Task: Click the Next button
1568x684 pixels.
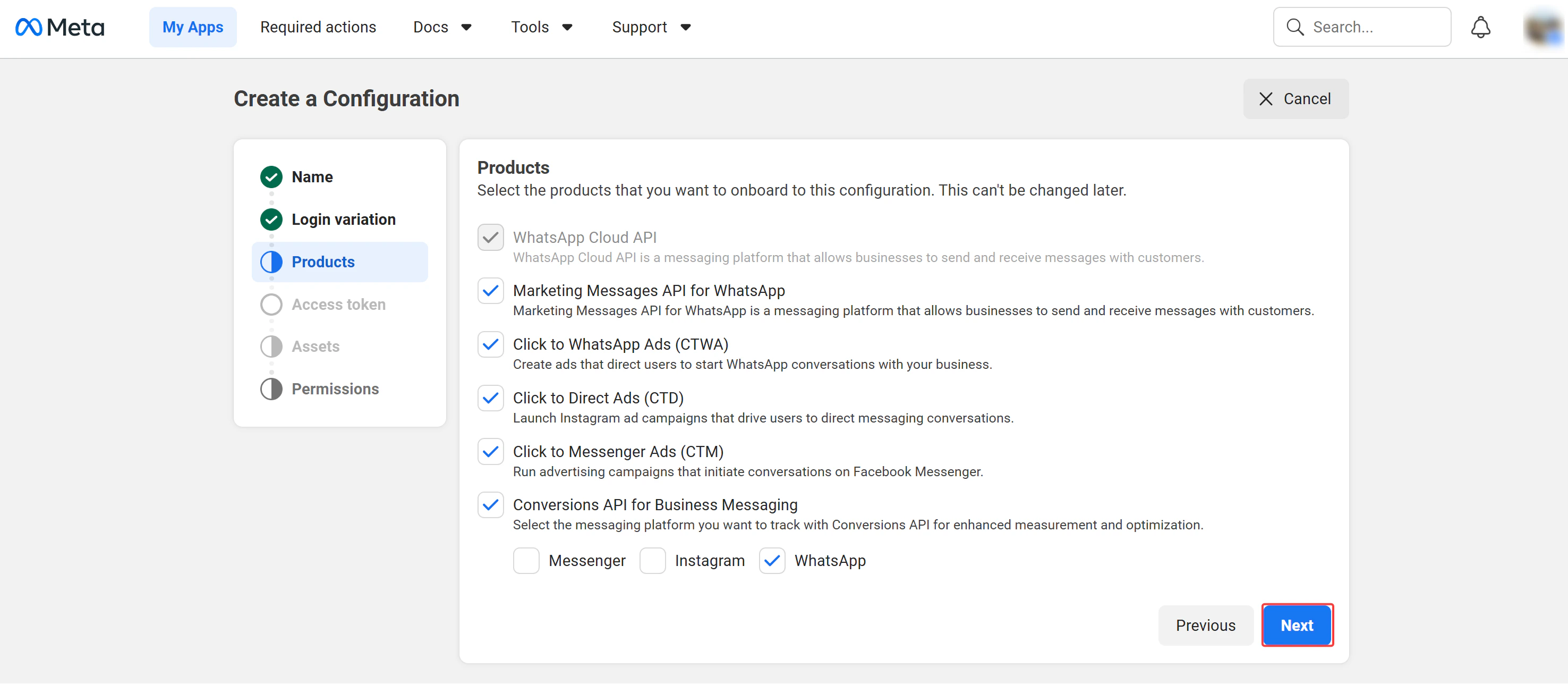Action: (1297, 626)
